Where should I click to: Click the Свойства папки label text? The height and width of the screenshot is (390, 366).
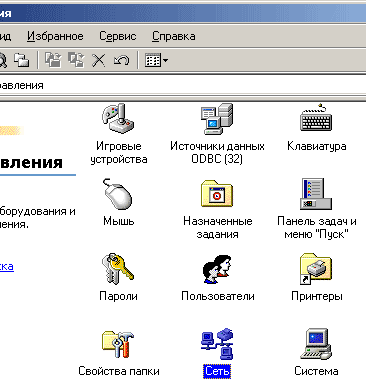point(119,371)
